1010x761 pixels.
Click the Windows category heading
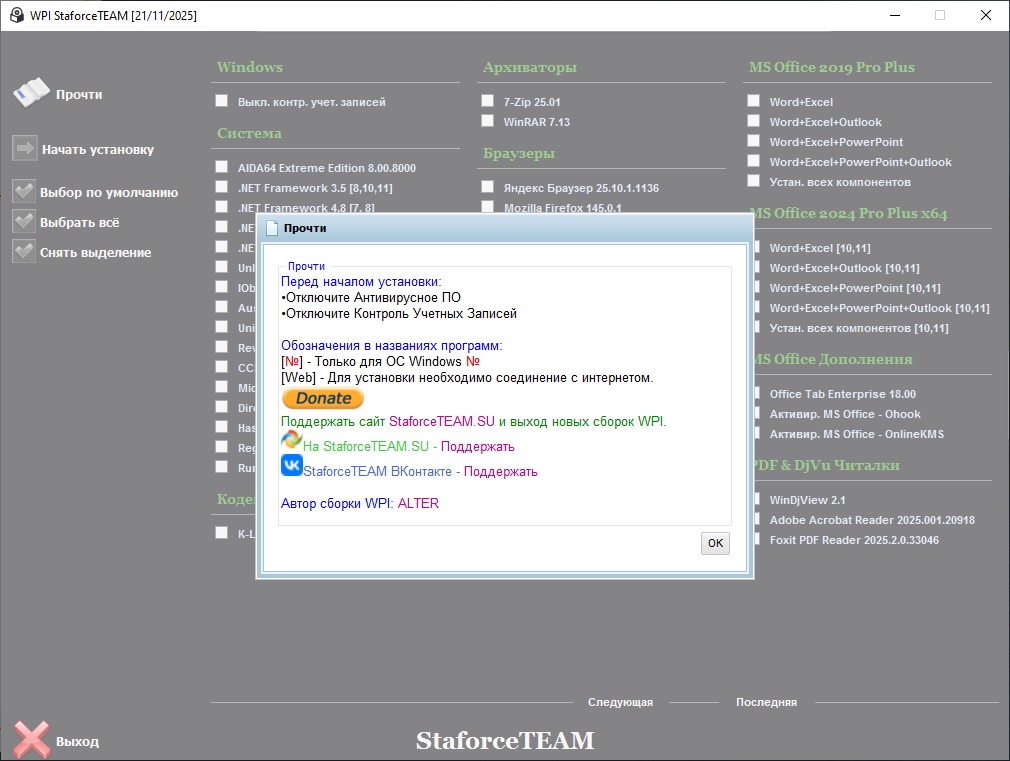250,67
